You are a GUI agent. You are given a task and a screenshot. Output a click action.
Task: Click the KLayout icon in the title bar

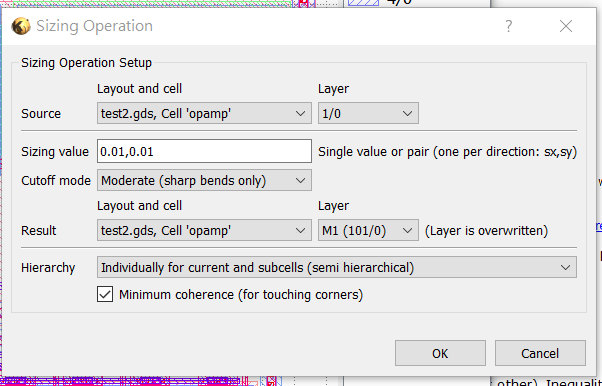(x=21, y=26)
